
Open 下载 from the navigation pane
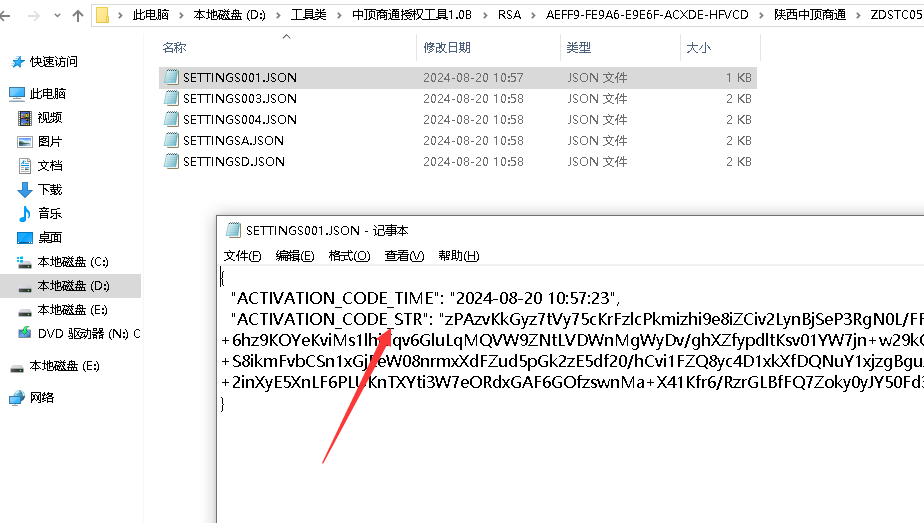click(x=49, y=189)
